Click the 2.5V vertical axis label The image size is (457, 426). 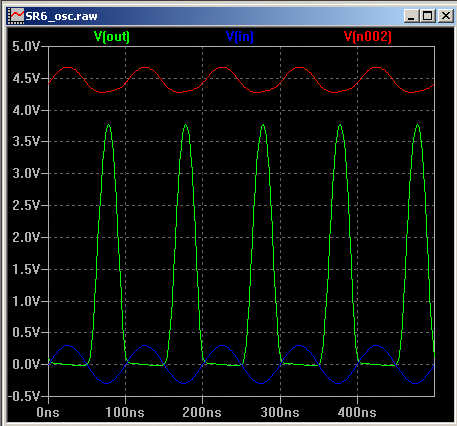coord(26,205)
